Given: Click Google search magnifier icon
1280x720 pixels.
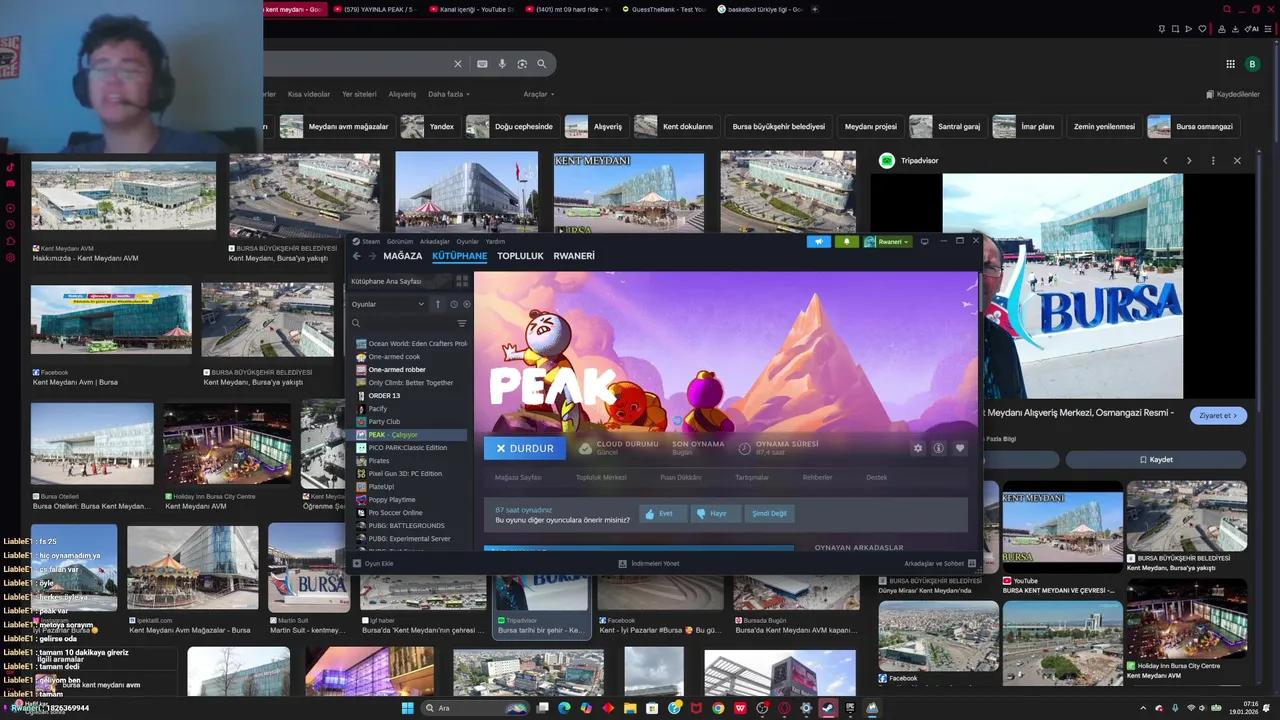Looking at the screenshot, I should [542, 63].
